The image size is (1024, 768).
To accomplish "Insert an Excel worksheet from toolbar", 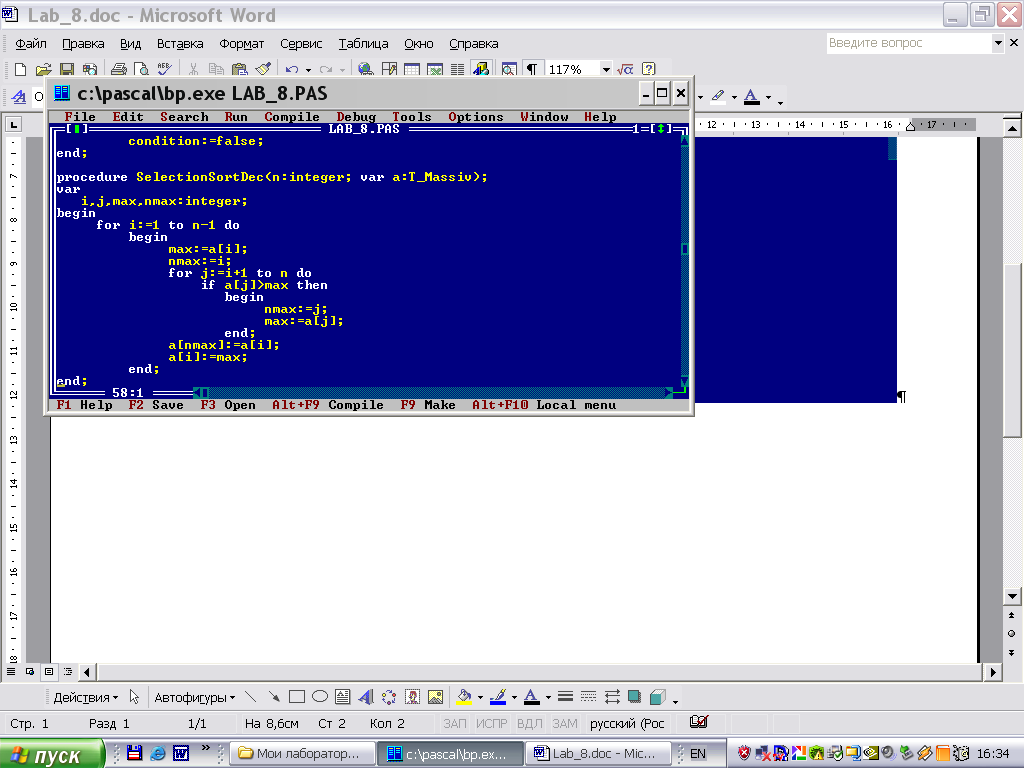I will [434, 69].
